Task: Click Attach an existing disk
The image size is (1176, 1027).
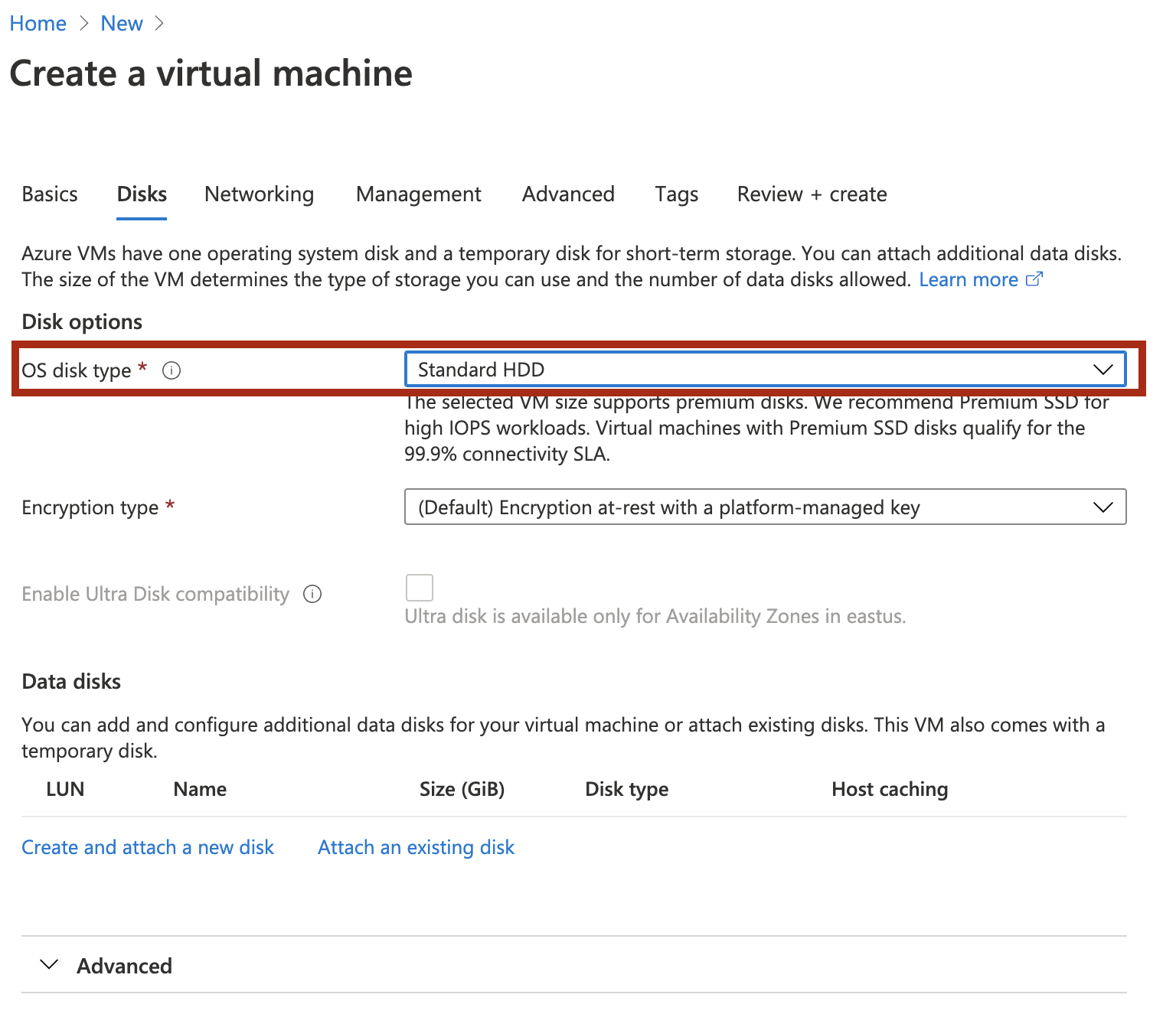Action: 416,847
